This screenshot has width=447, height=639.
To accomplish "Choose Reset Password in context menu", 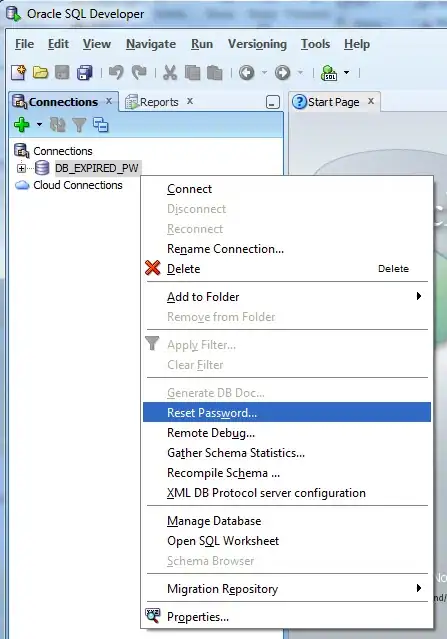I will coord(287,413).
